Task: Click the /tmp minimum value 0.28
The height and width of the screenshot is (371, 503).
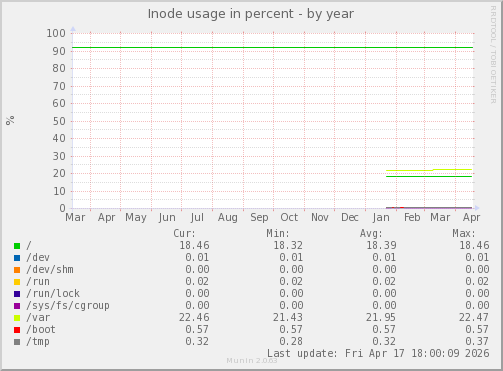Action: [291, 341]
